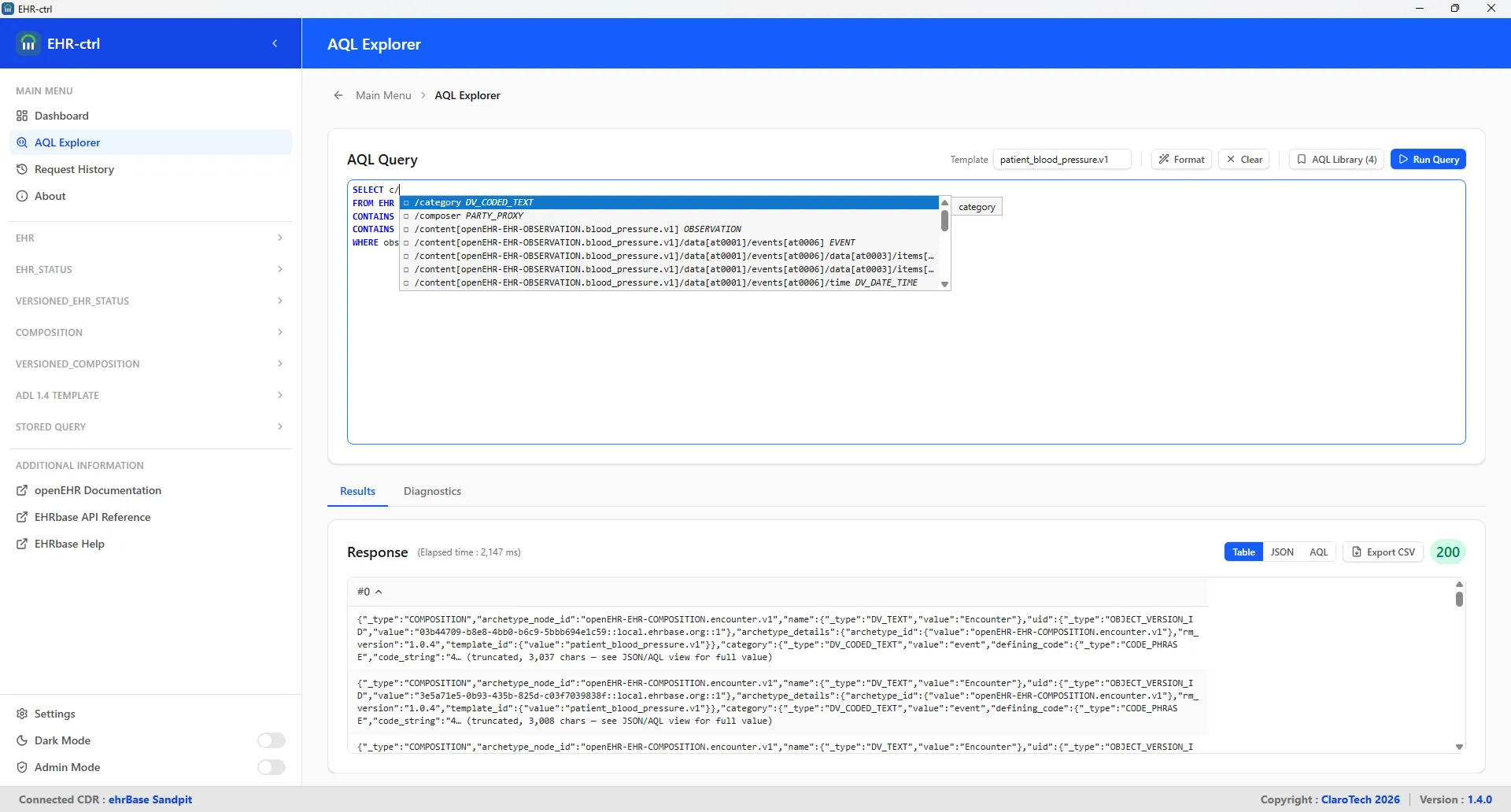Open ClaroTech 2026 copyright link

coord(1361,799)
